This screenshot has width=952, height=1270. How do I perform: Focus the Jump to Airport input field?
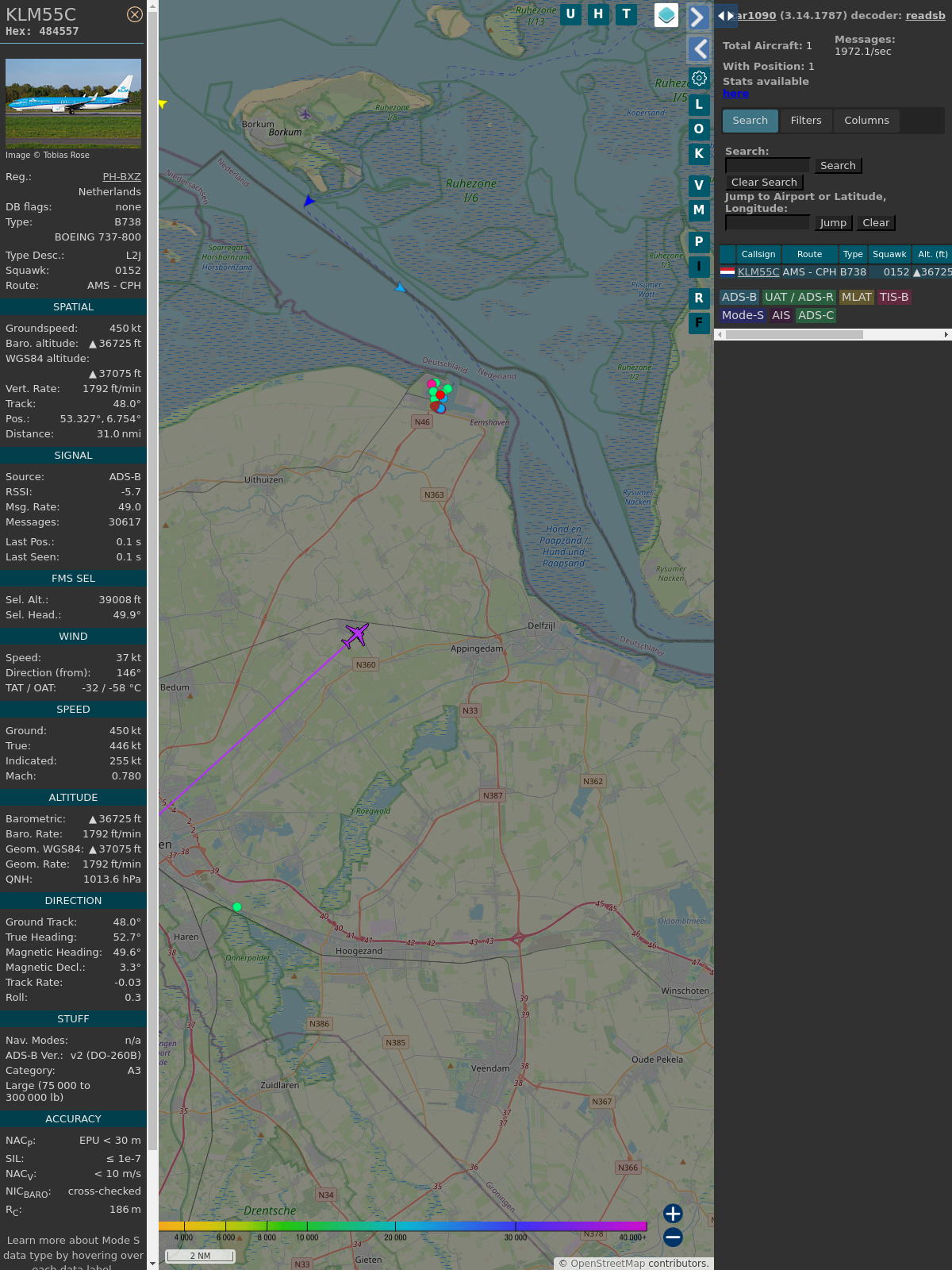[767, 223]
